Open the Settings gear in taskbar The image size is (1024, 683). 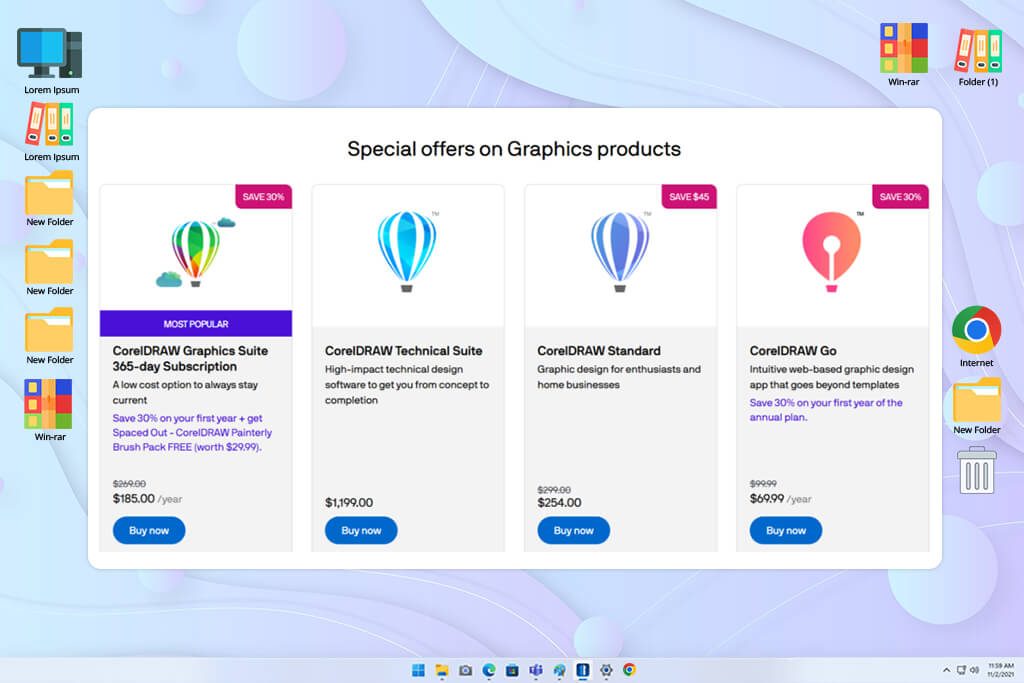point(606,670)
